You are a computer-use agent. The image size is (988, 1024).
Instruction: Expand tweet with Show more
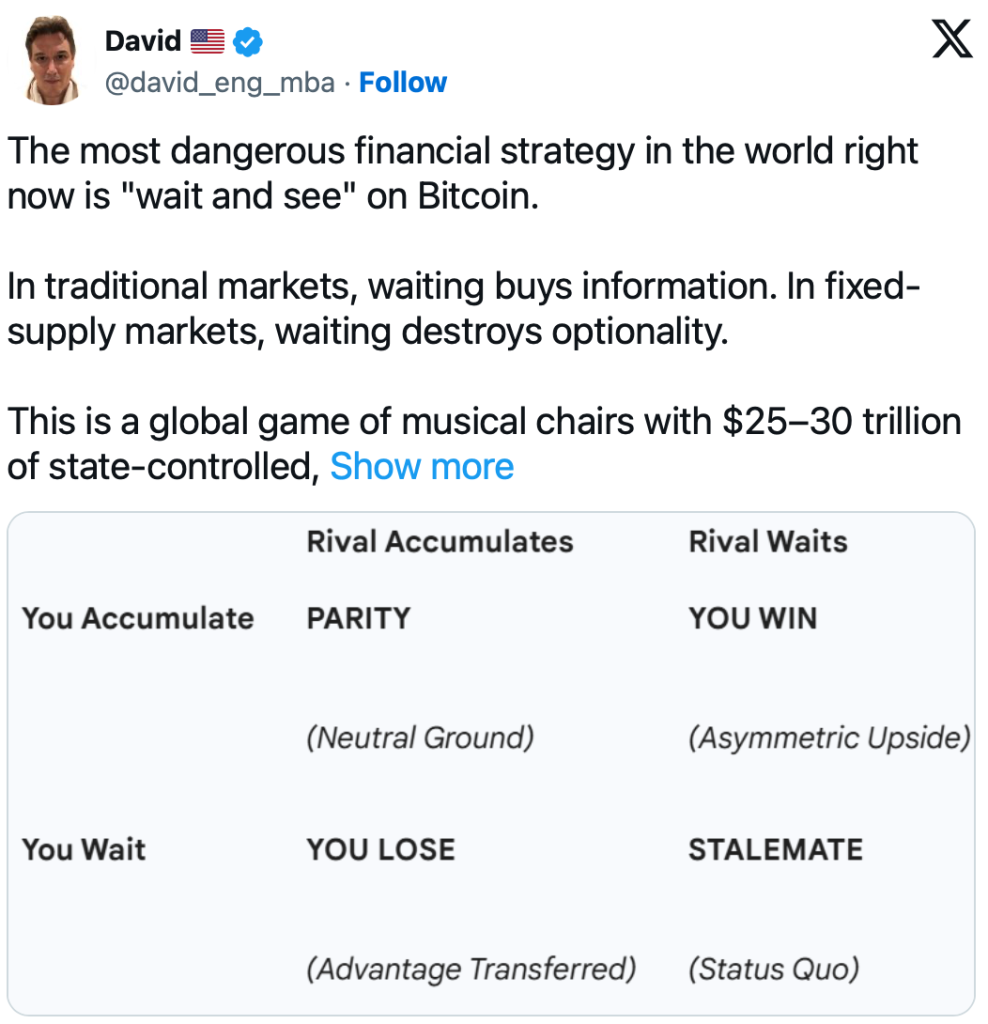(x=421, y=466)
